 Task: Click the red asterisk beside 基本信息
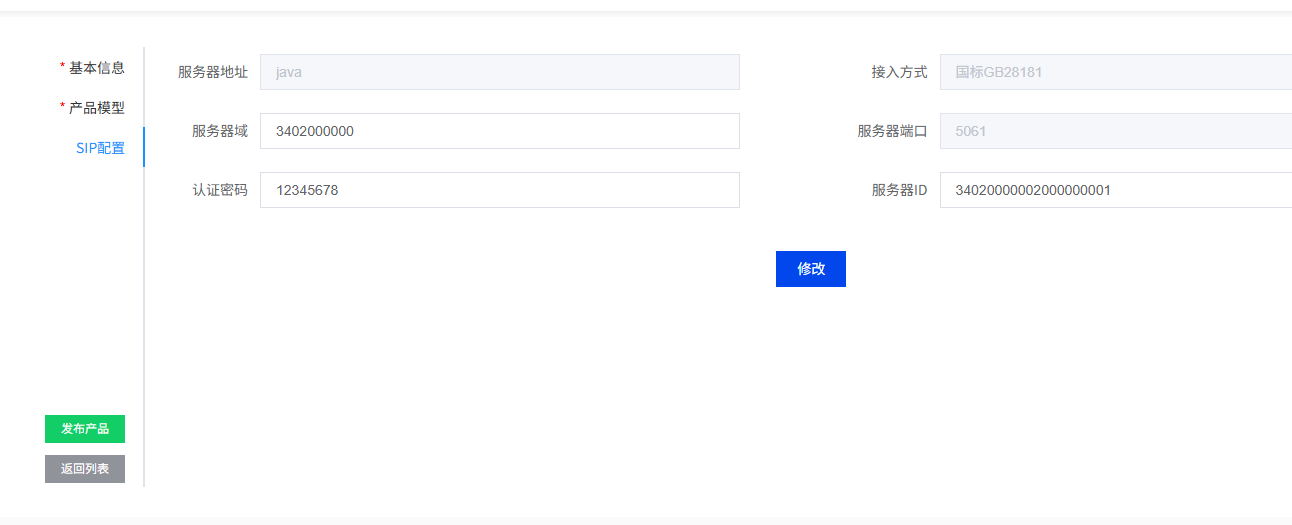(62, 67)
